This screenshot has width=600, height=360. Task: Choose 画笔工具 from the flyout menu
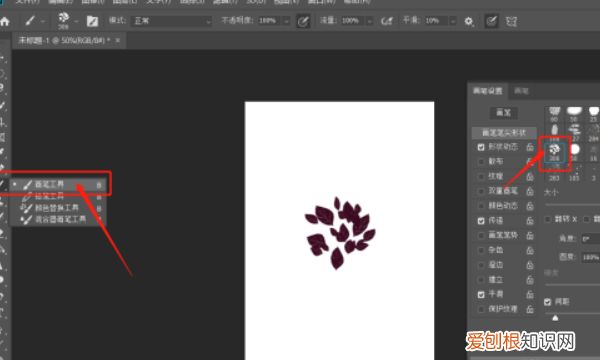click(57, 184)
